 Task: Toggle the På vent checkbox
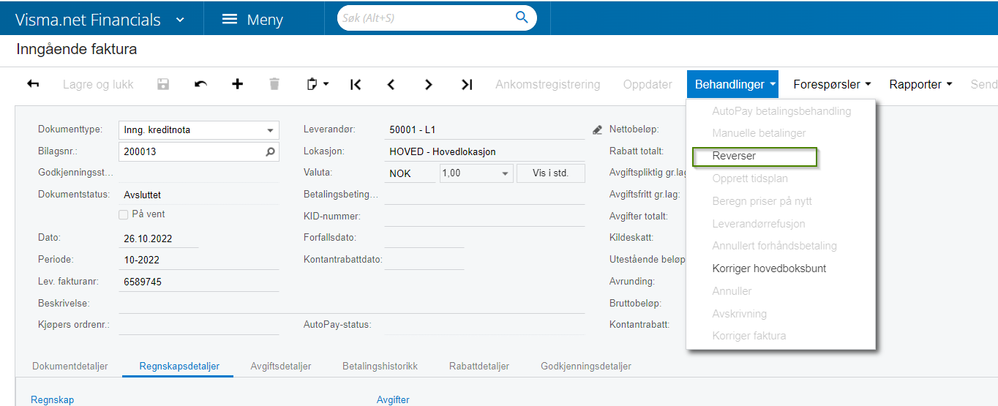123,214
